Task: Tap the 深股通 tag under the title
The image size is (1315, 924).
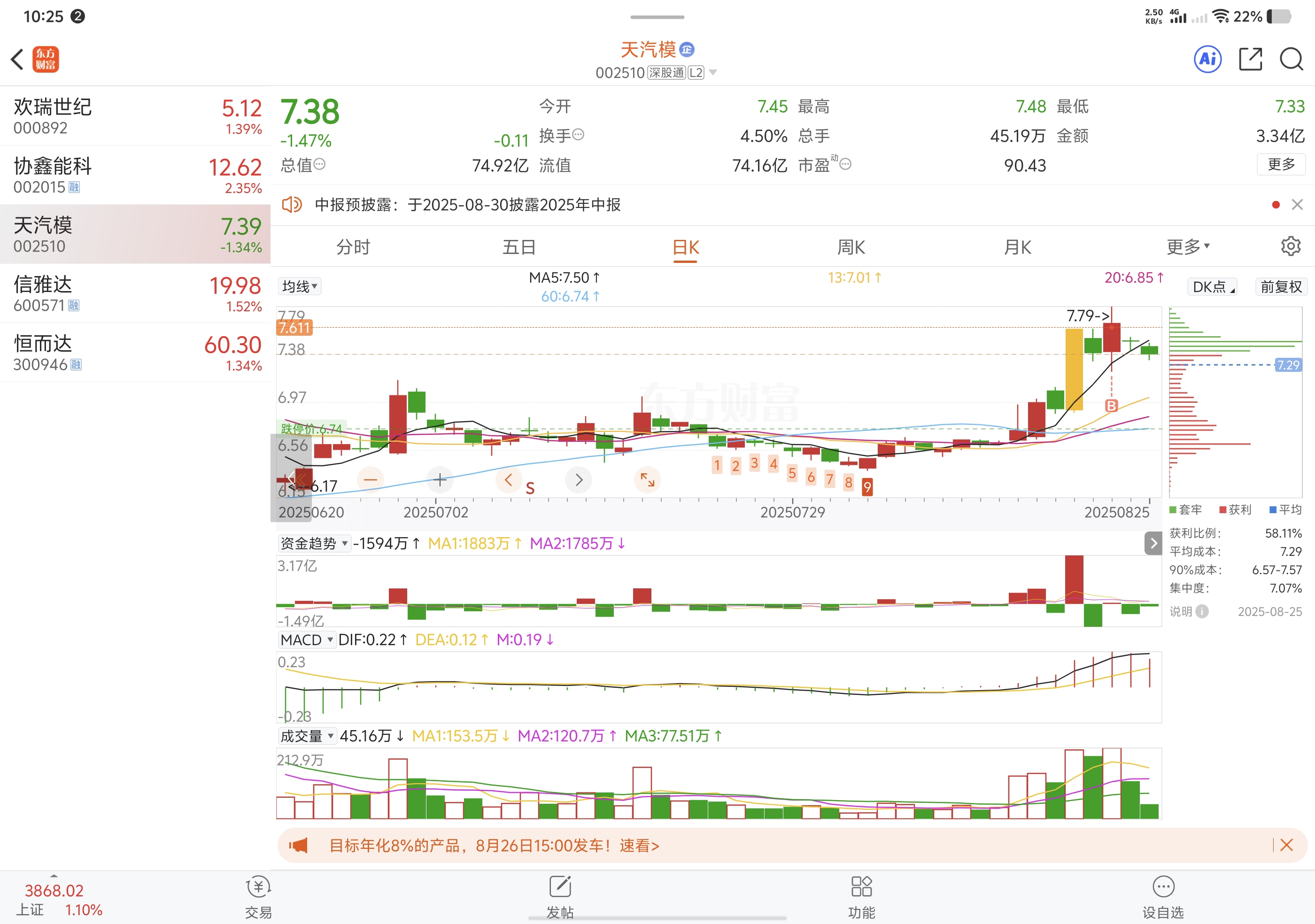Action: tap(667, 73)
